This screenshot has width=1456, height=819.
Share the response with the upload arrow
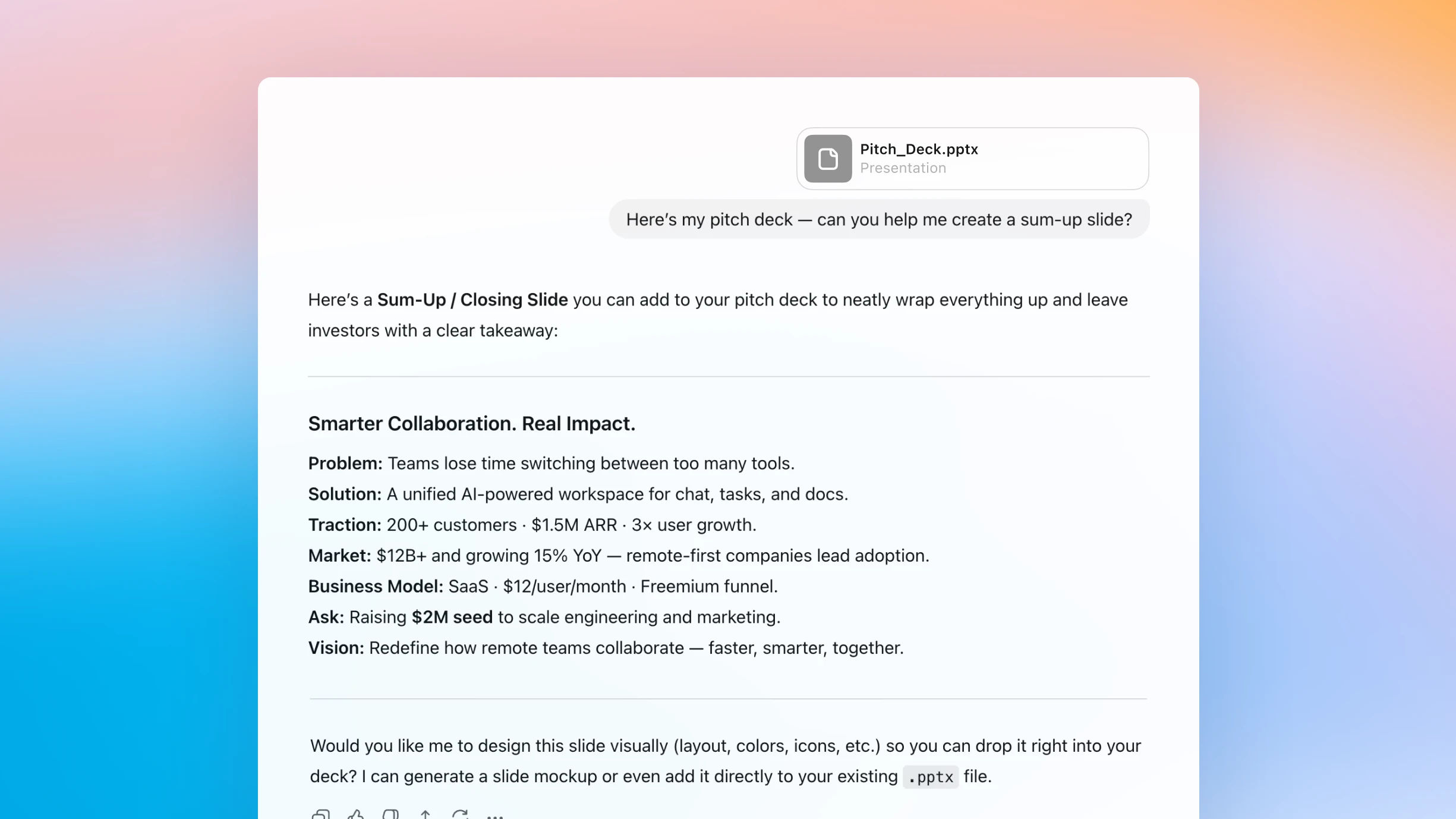425,814
